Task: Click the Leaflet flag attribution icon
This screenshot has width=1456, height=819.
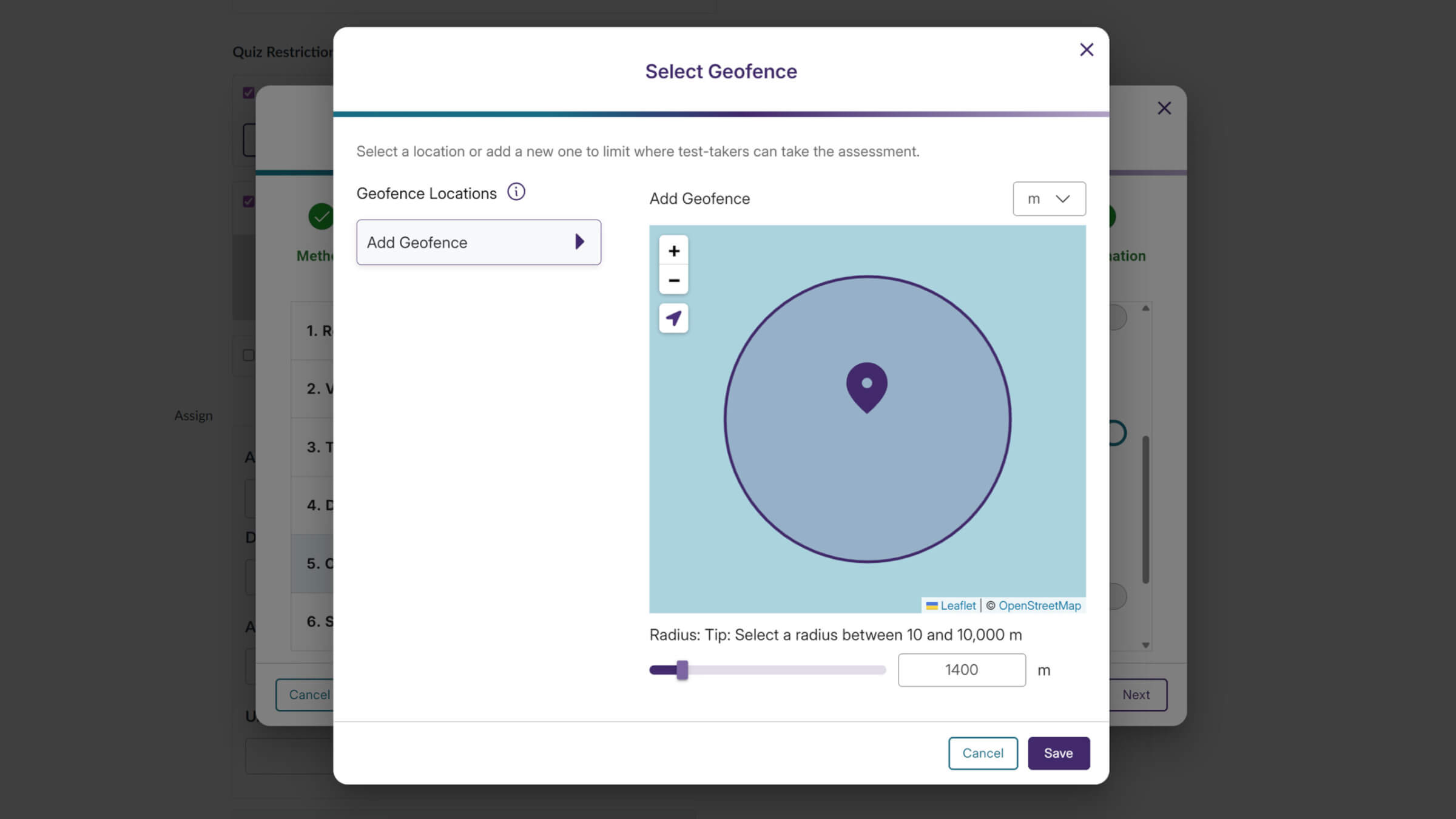Action: click(931, 605)
